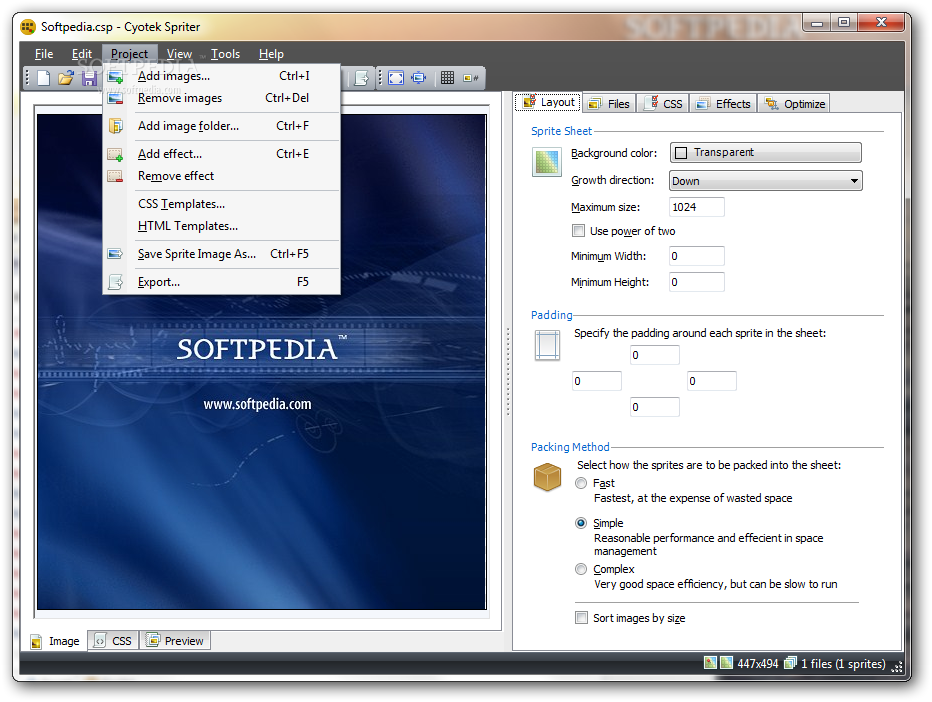Click the Packing Method box icon
Viewport: 932px width, 702px height.
(547, 477)
